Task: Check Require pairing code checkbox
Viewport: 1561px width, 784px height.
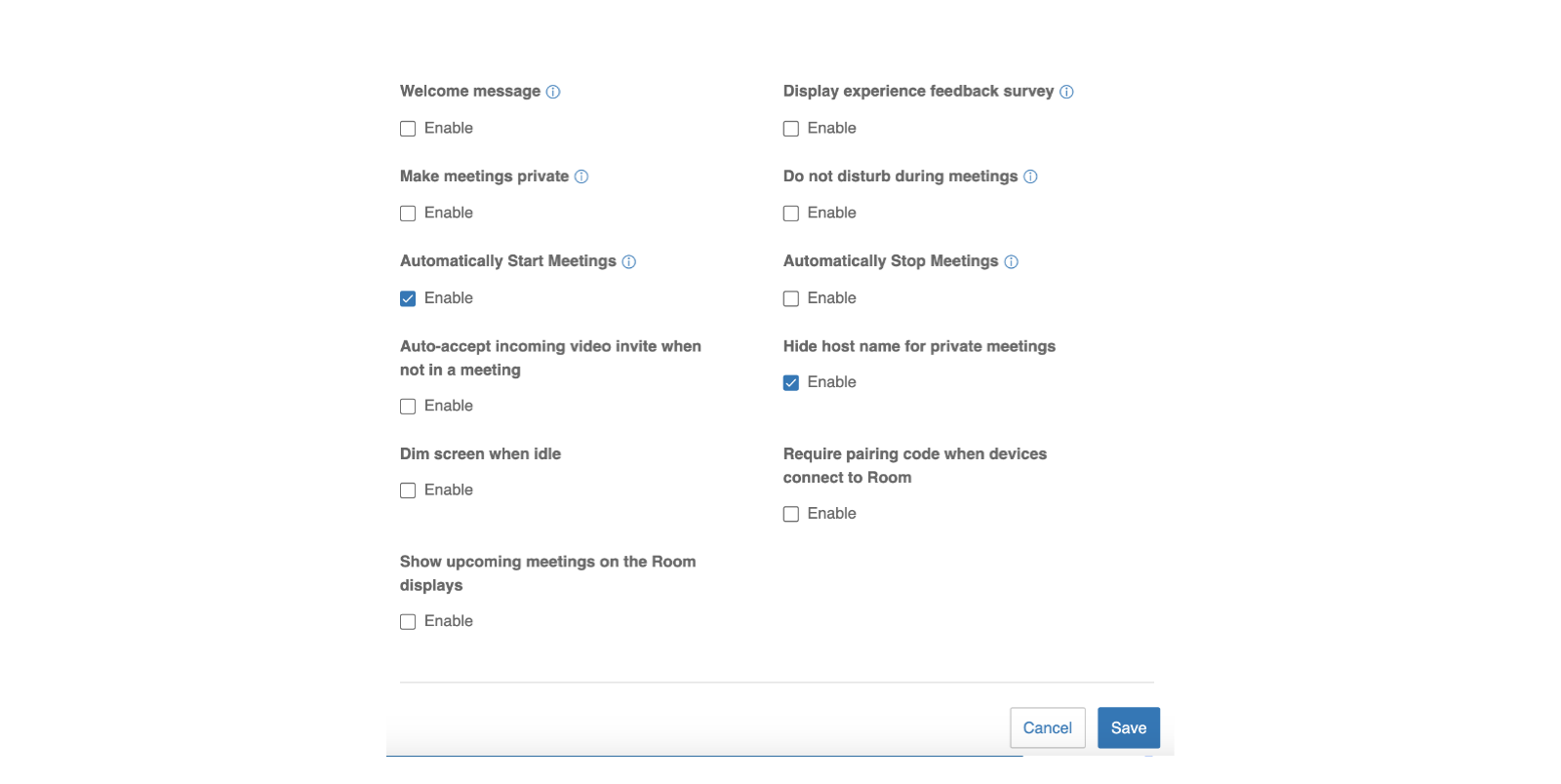Action: tap(791, 514)
